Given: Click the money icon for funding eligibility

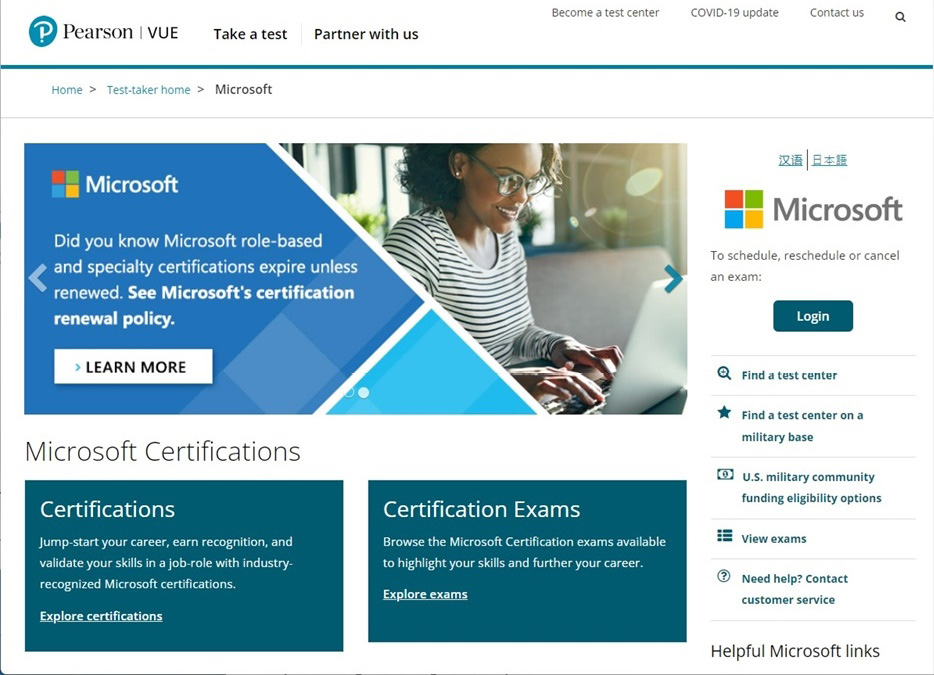Looking at the screenshot, I should pyautogui.click(x=725, y=474).
